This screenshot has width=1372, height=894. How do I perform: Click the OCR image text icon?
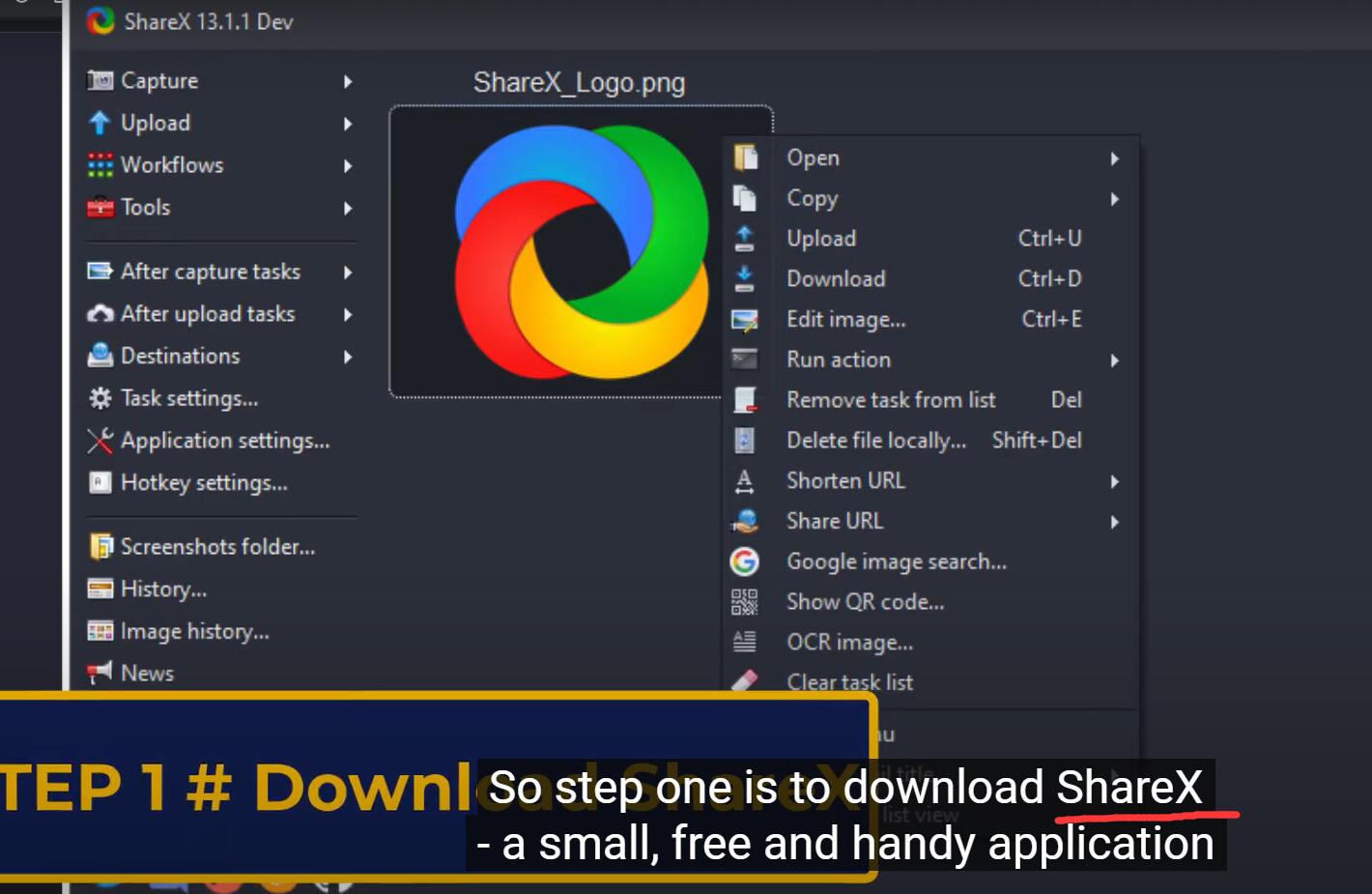coord(744,642)
